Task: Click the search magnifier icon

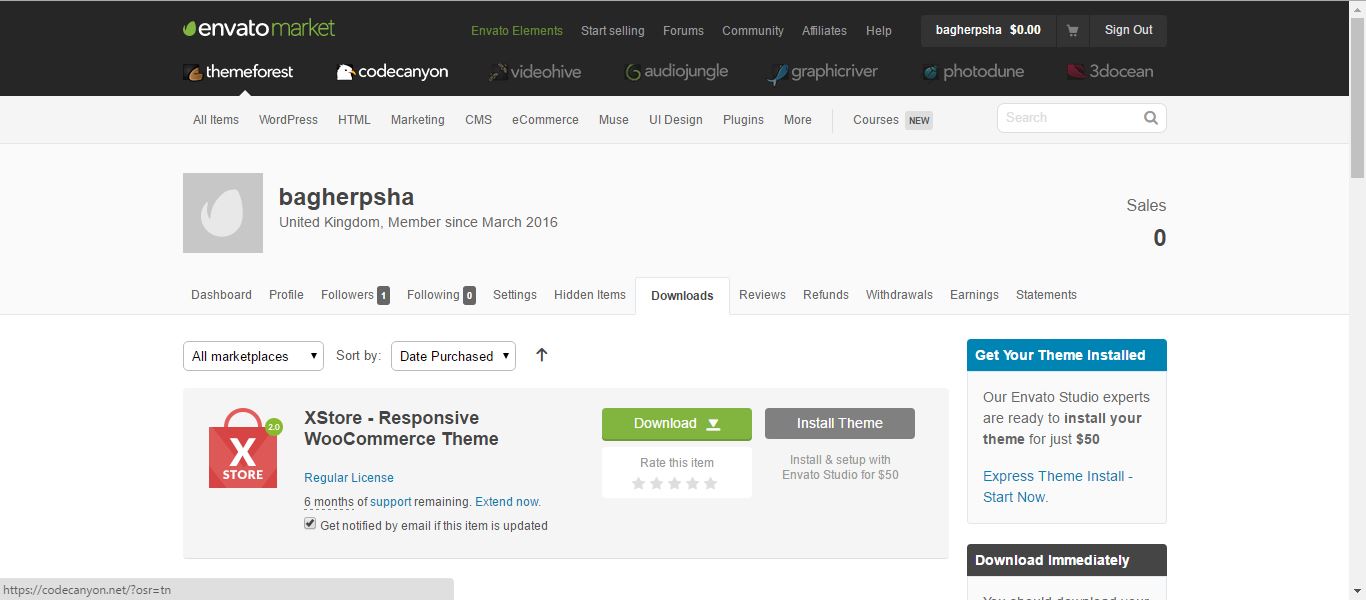Action: point(1151,118)
